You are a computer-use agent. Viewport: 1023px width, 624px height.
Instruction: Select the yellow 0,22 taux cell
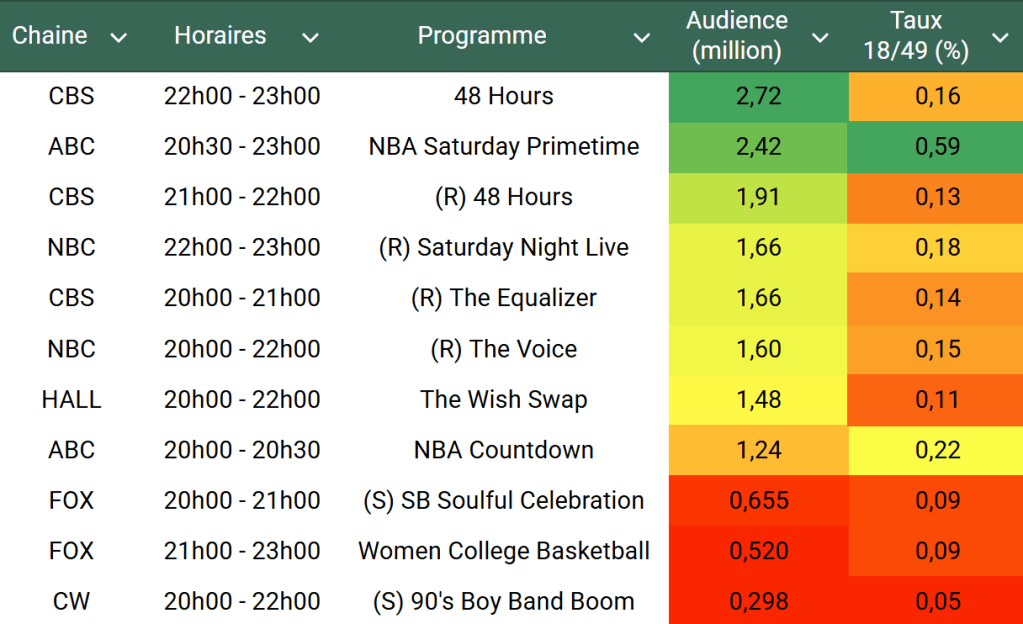(x=937, y=450)
